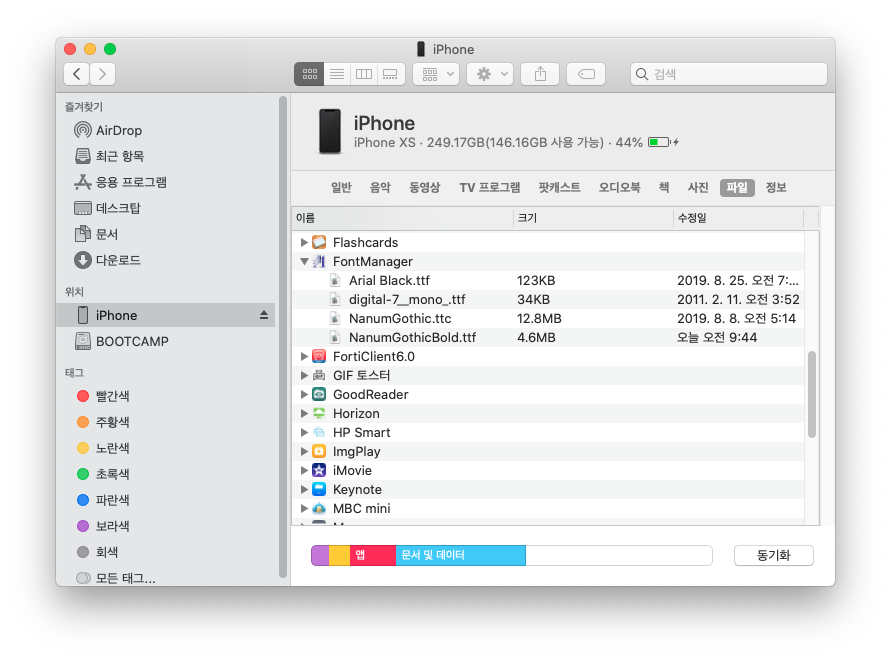The image size is (891, 660).
Task: Click the sidebar vertical scrollbar
Action: (282, 337)
